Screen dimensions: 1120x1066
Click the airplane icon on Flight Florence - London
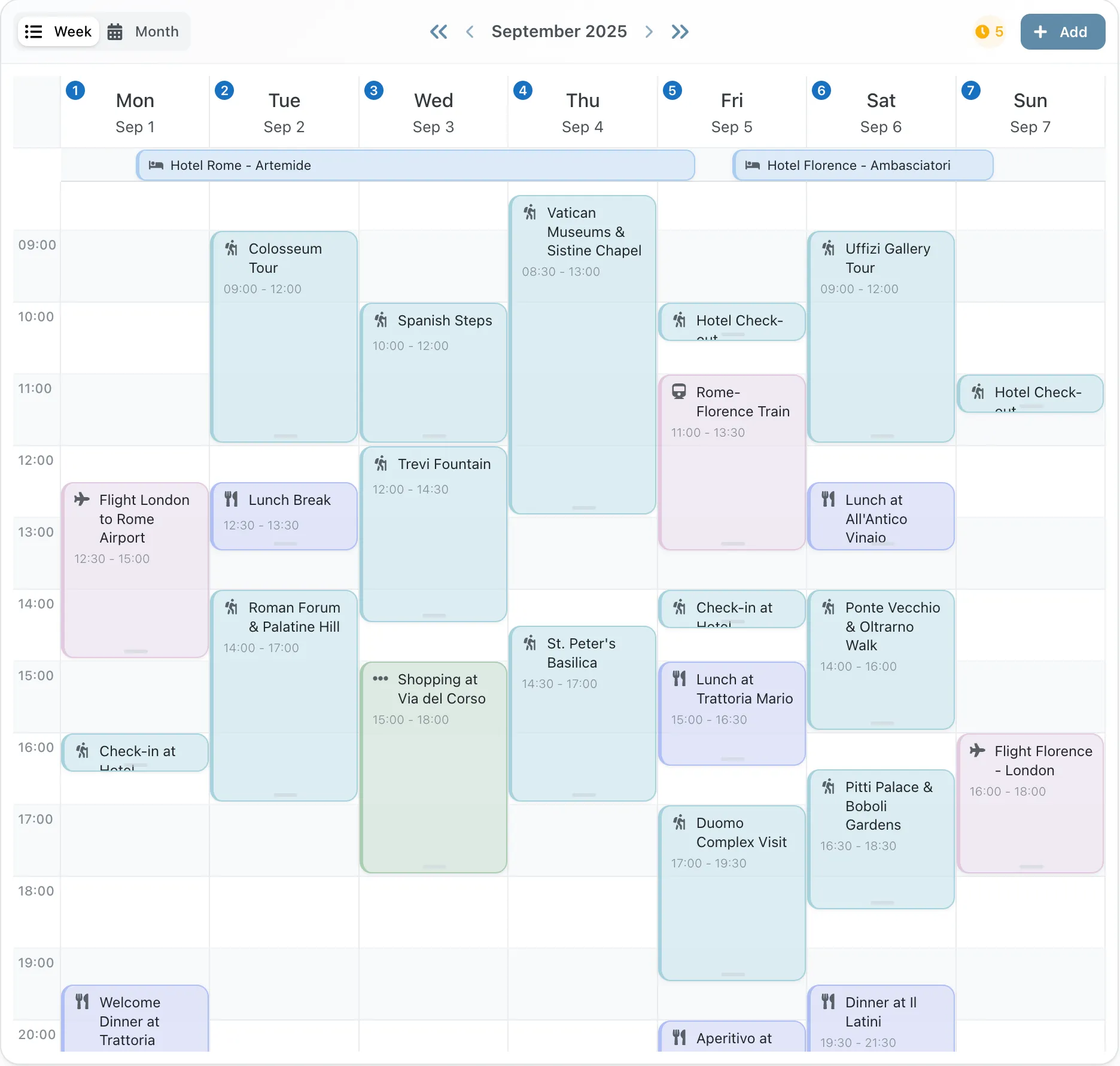point(978,751)
